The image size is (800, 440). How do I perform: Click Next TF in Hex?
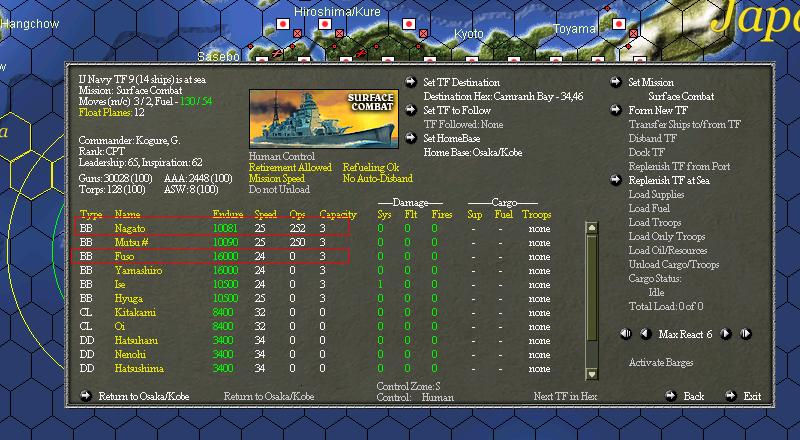[565, 396]
